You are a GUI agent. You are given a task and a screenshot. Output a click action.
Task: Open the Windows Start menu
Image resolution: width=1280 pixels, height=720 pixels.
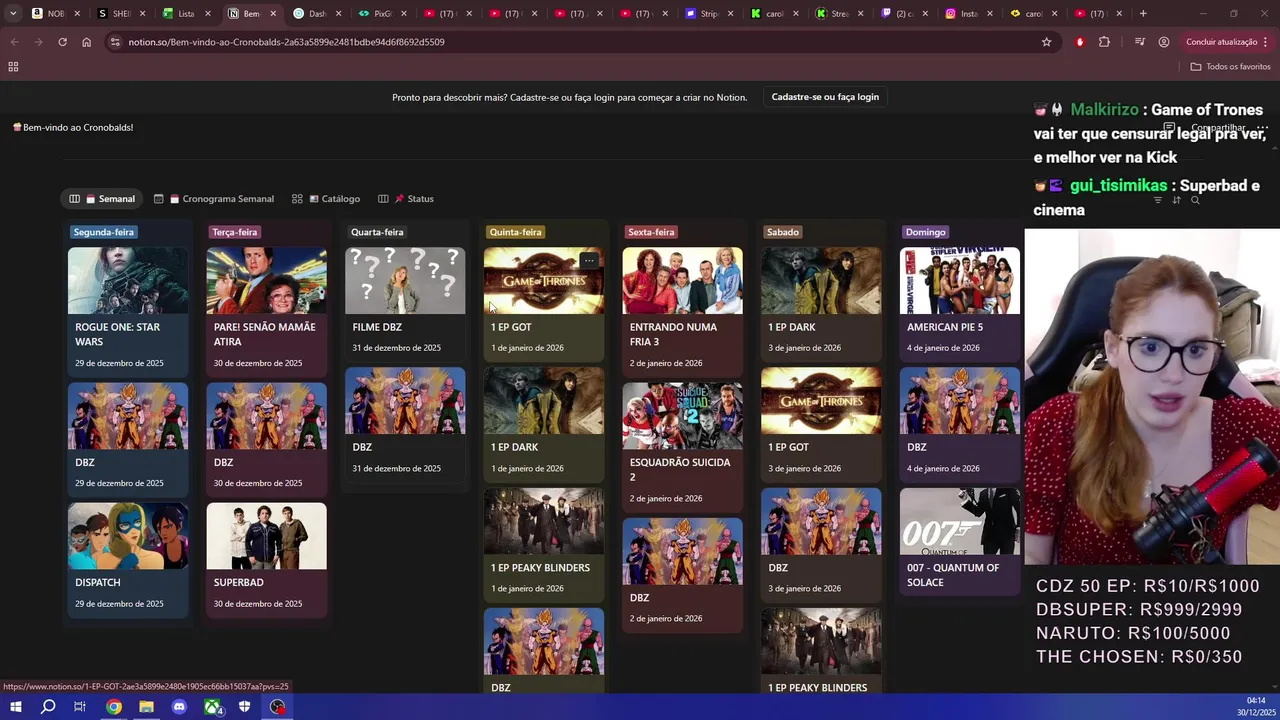pos(15,707)
